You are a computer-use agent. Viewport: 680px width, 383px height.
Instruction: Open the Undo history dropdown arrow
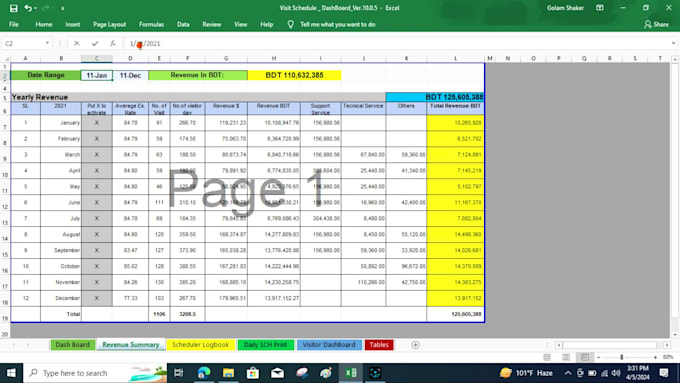[x=35, y=8]
